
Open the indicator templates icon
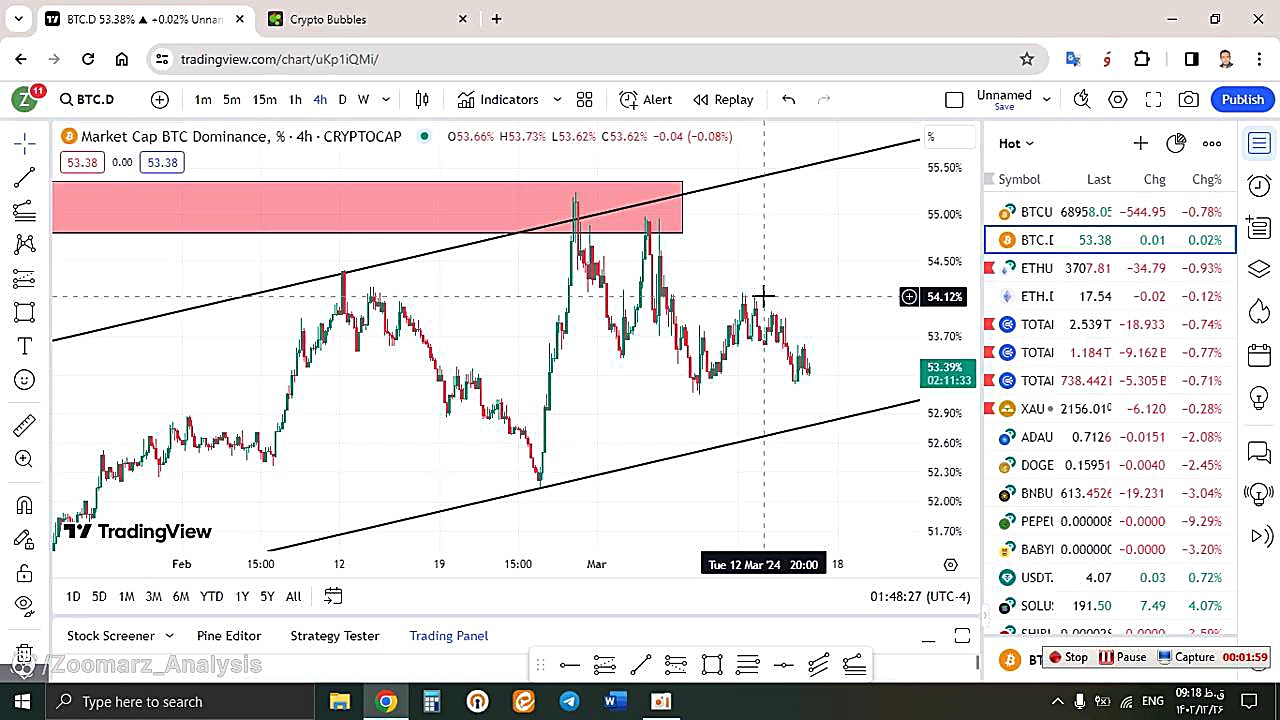click(585, 99)
